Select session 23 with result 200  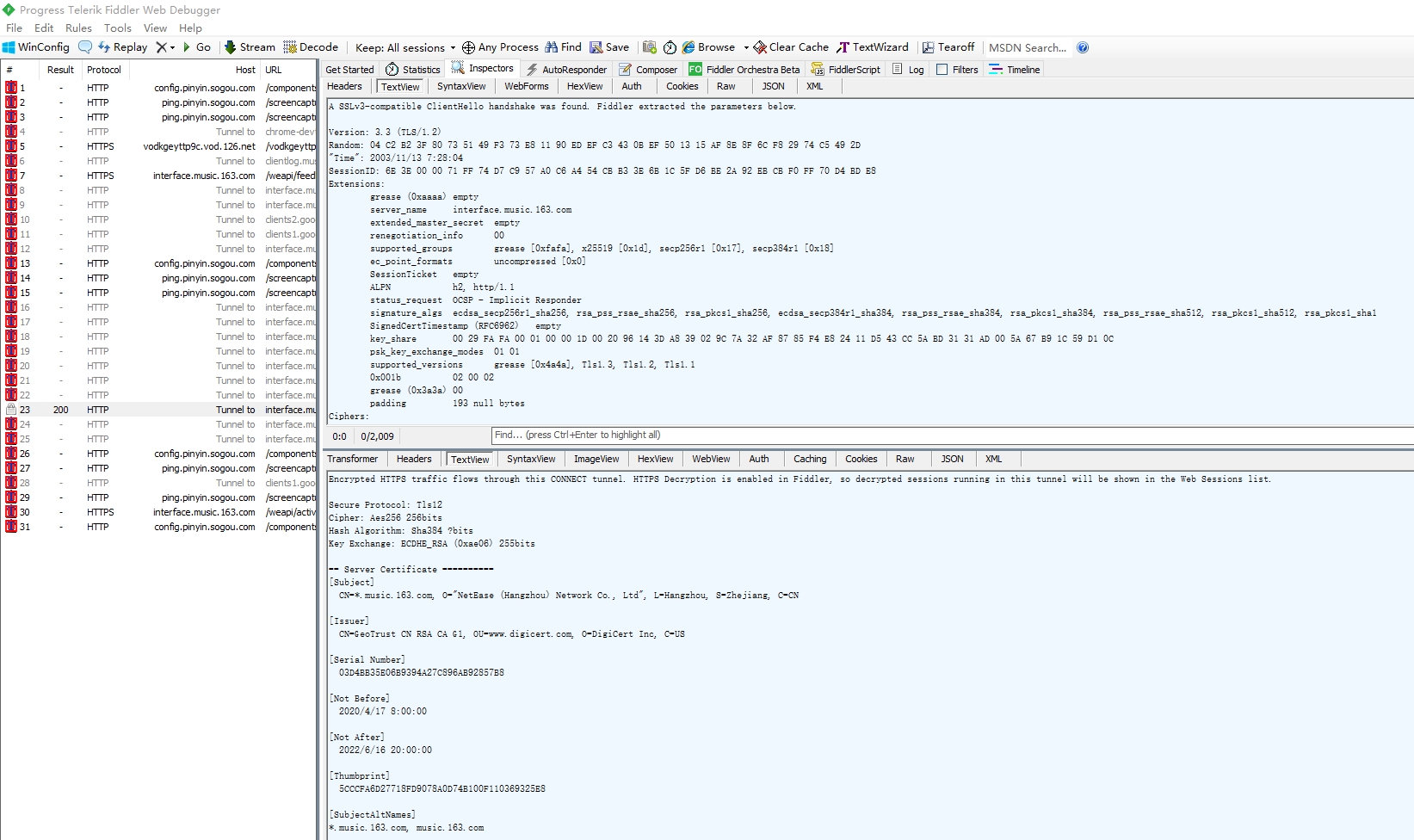[x=159, y=410]
